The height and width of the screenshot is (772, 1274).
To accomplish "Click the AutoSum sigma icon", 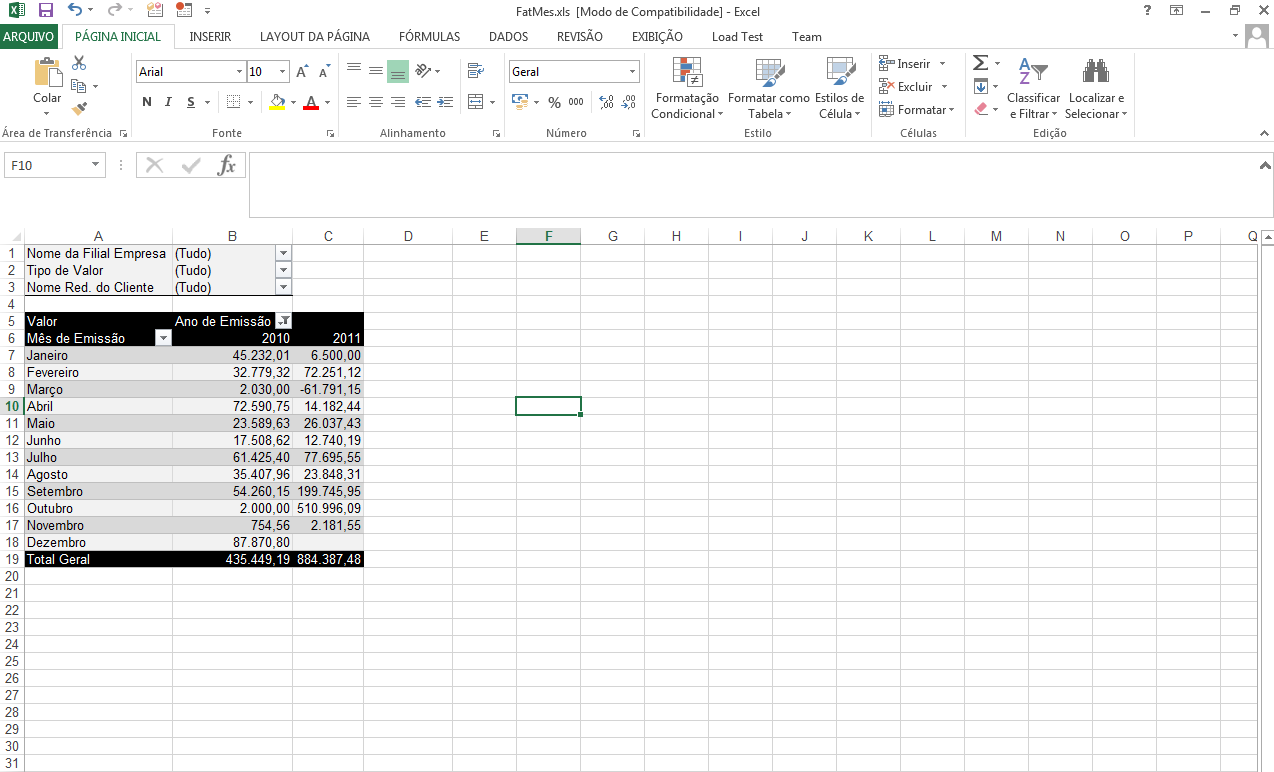I will pos(980,63).
